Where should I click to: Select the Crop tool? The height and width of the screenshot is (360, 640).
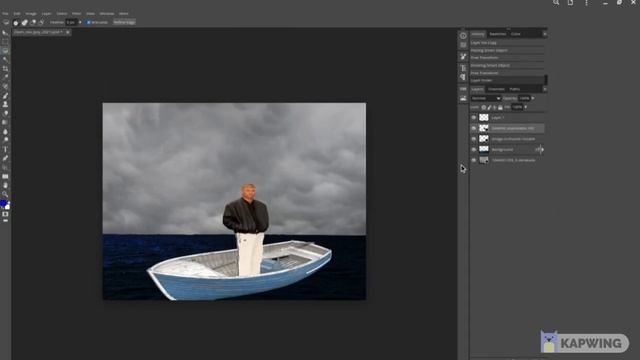[5, 69]
